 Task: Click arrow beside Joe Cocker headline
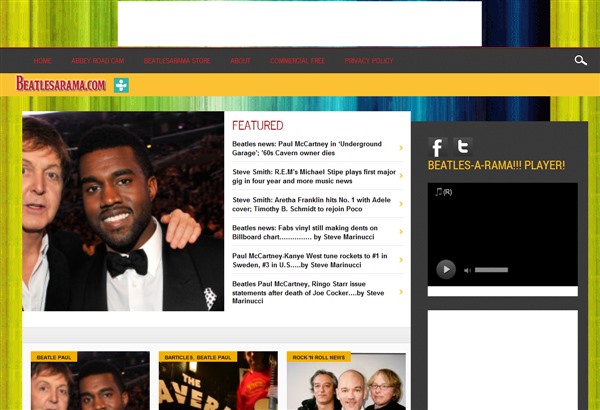[x=401, y=292]
